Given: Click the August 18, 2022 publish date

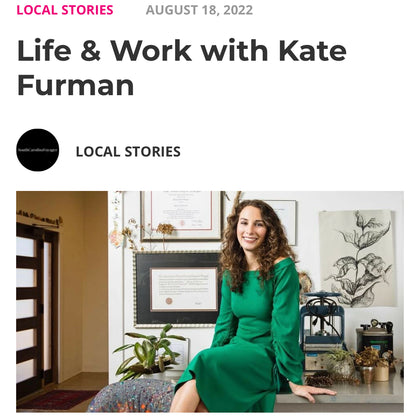Looking at the screenshot, I should coord(199,10).
